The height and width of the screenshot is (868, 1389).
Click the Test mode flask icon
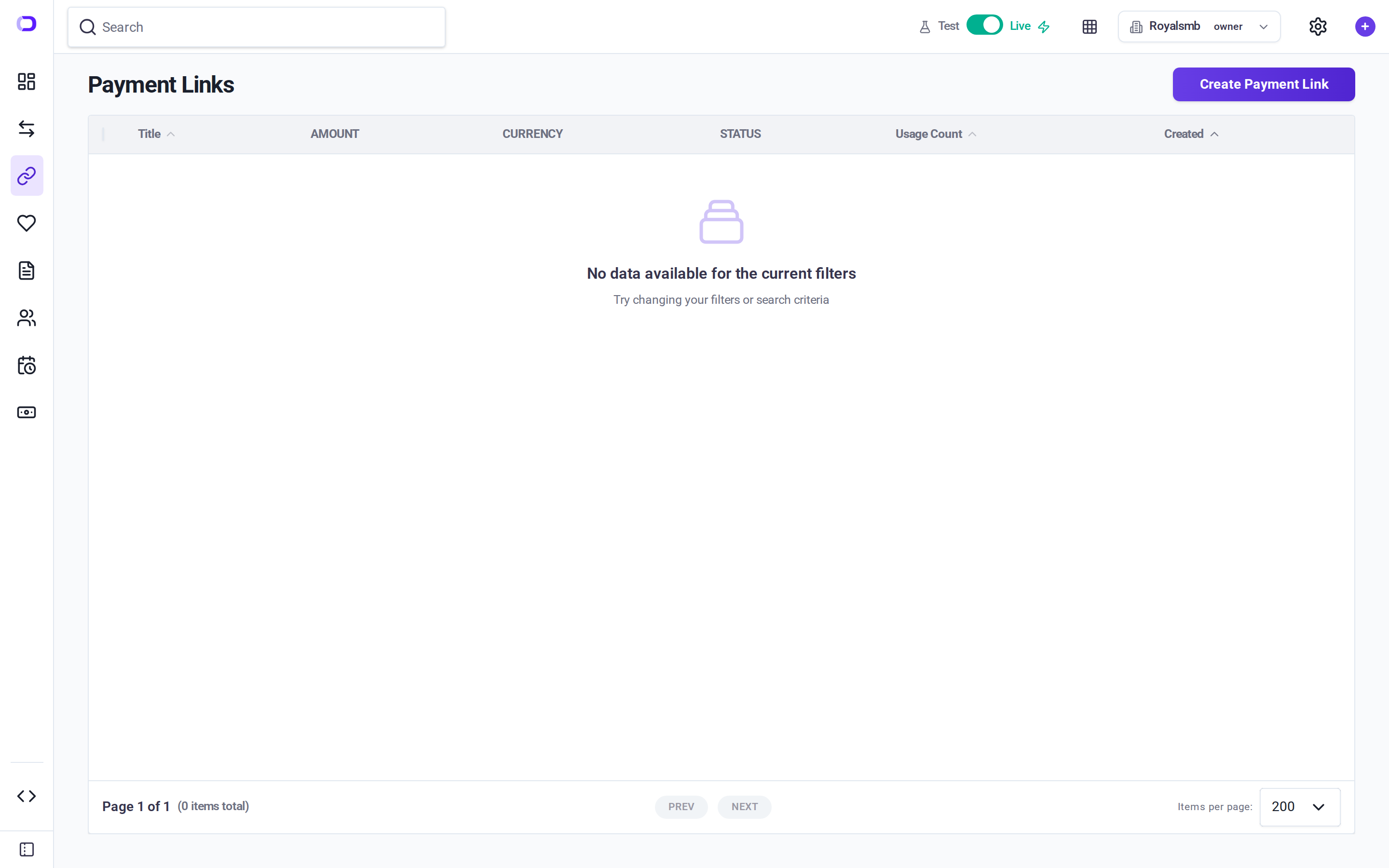925,27
